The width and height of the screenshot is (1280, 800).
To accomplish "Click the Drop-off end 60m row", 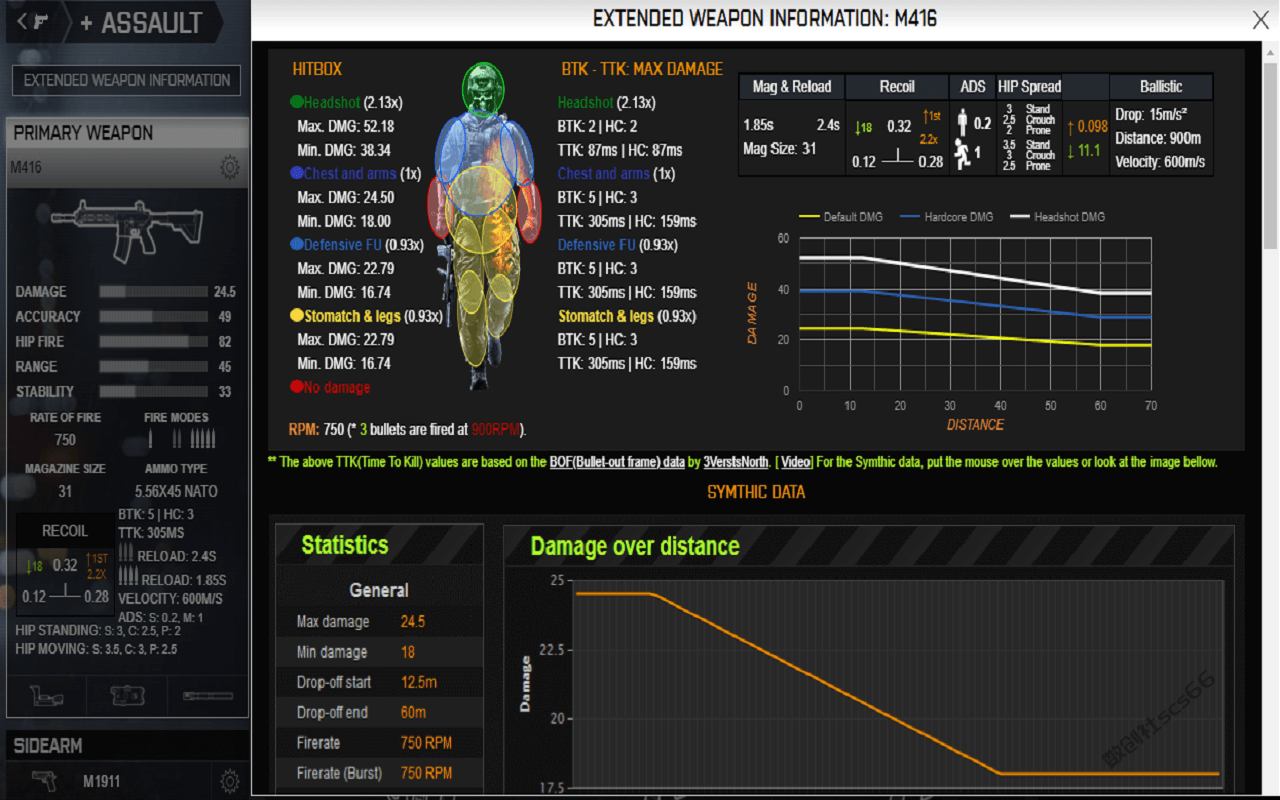I will (380, 713).
